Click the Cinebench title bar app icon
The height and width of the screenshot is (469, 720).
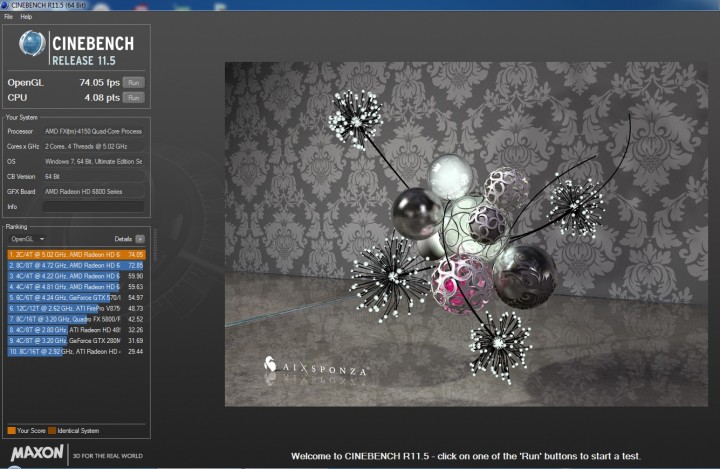tap(5, 5)
